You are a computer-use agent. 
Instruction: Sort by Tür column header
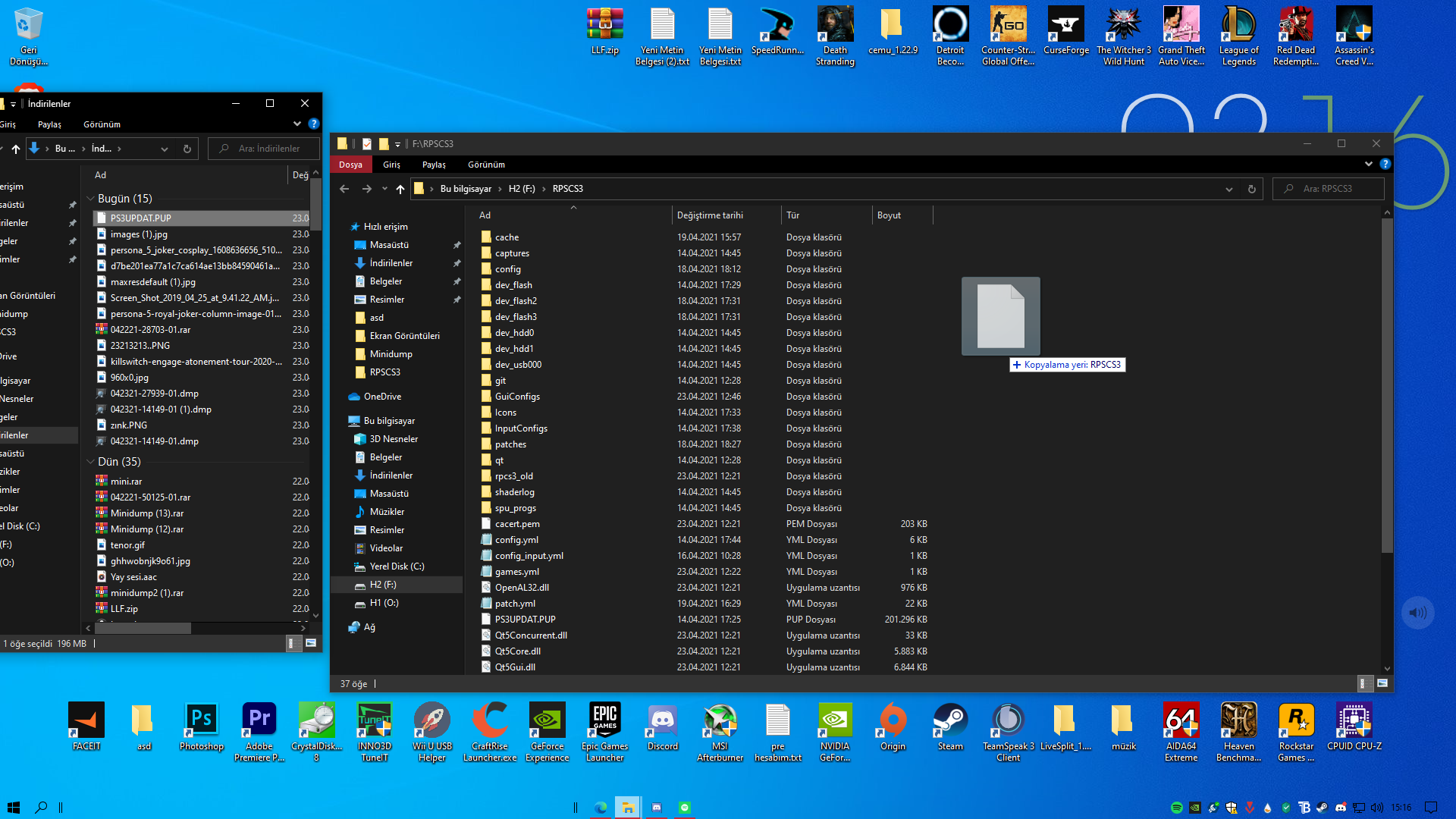(x=826, y=215)
